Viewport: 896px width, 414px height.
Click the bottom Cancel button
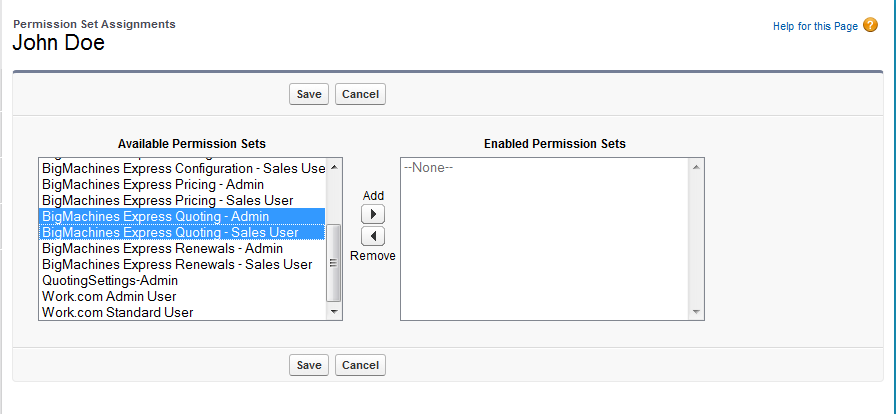[360, 365]
